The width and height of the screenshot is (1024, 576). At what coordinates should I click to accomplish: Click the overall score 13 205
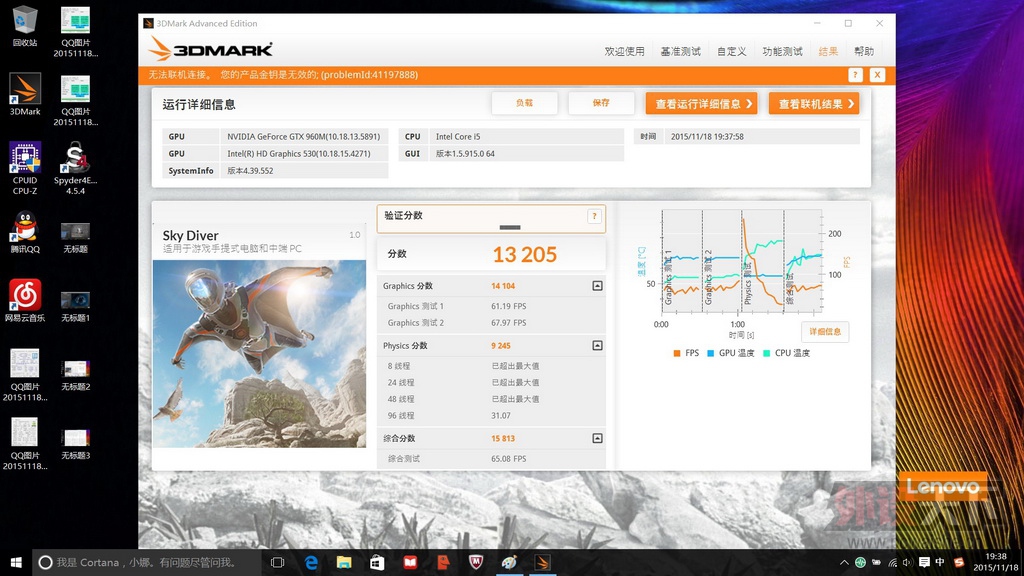524,255
